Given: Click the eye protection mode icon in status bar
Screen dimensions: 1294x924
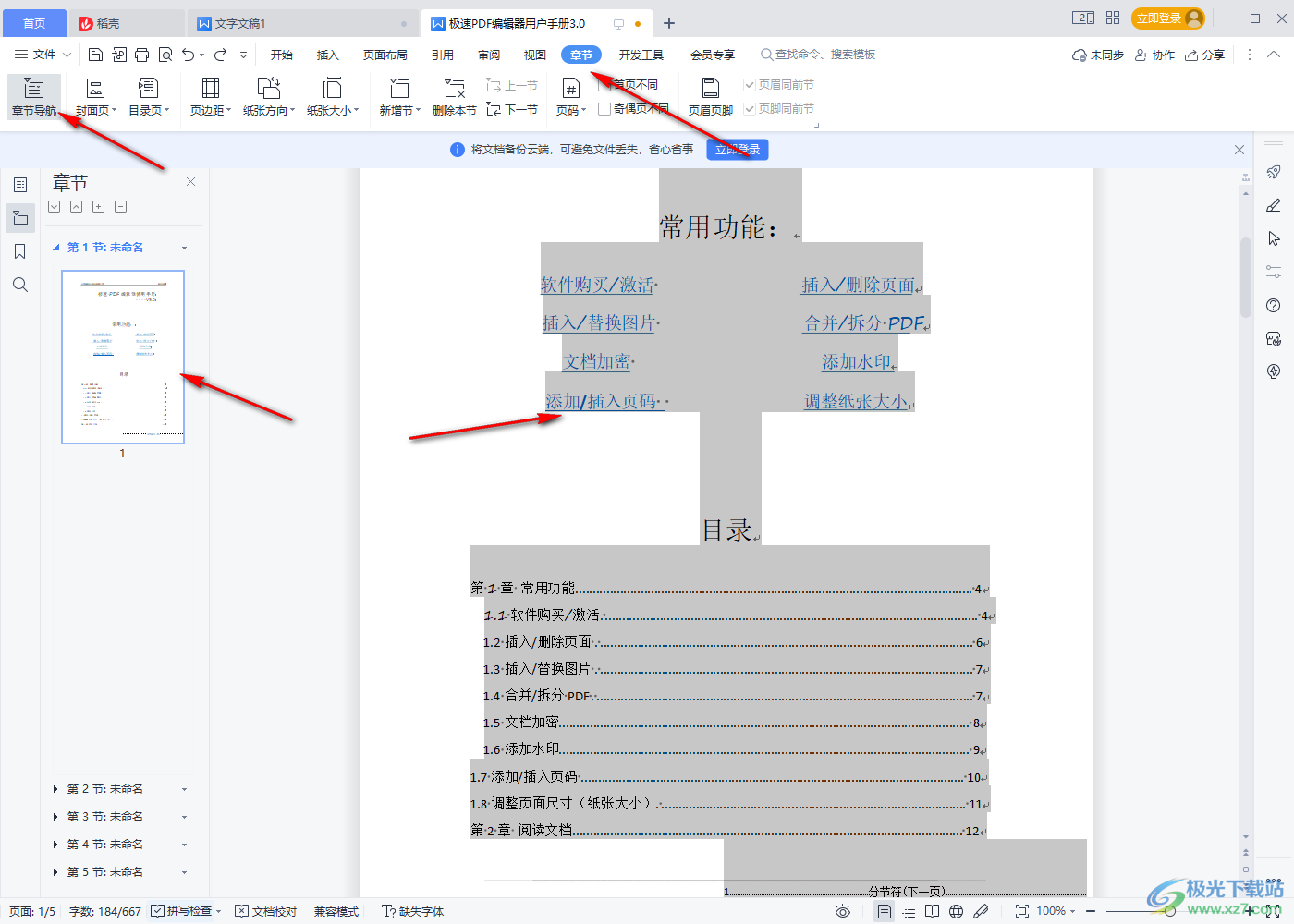Looking at the screenshot, I should click(x=842, y=911).
